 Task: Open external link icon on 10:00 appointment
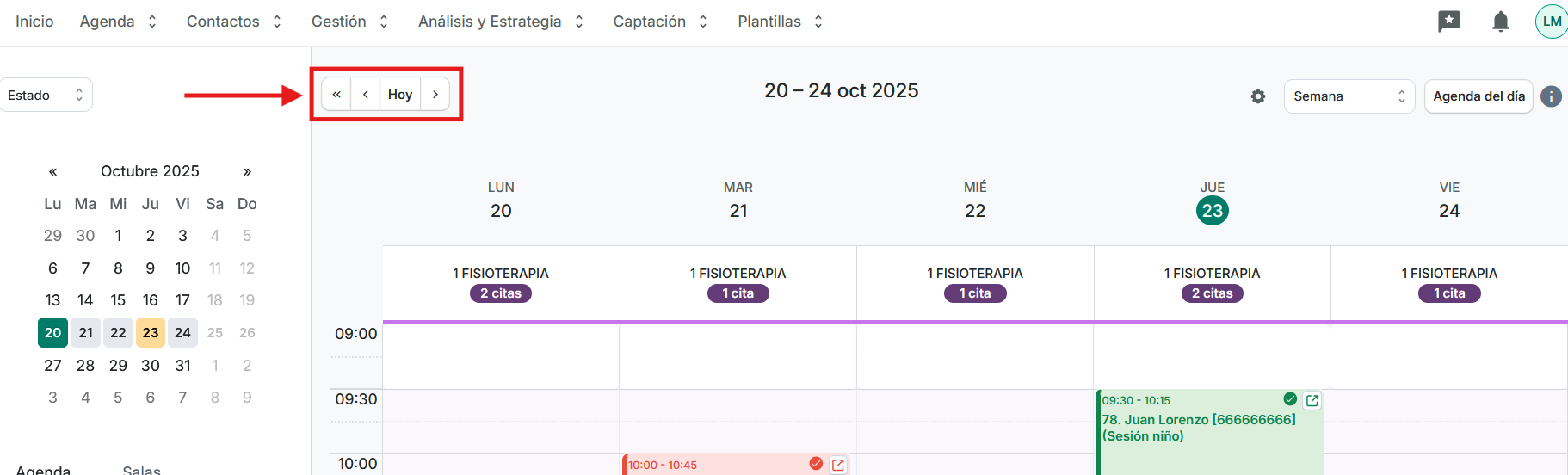tap(838, 465)
